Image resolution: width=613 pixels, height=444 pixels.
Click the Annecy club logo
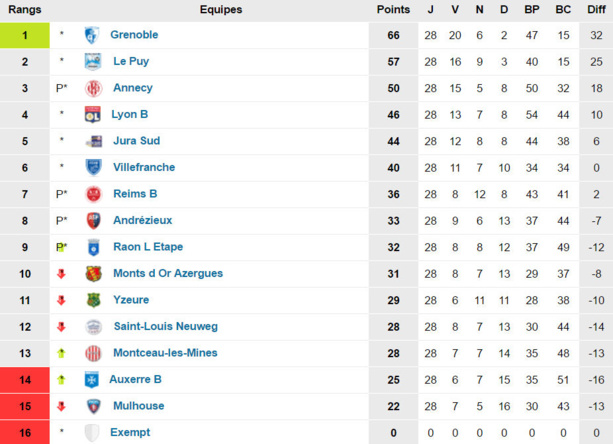point(93,88)
